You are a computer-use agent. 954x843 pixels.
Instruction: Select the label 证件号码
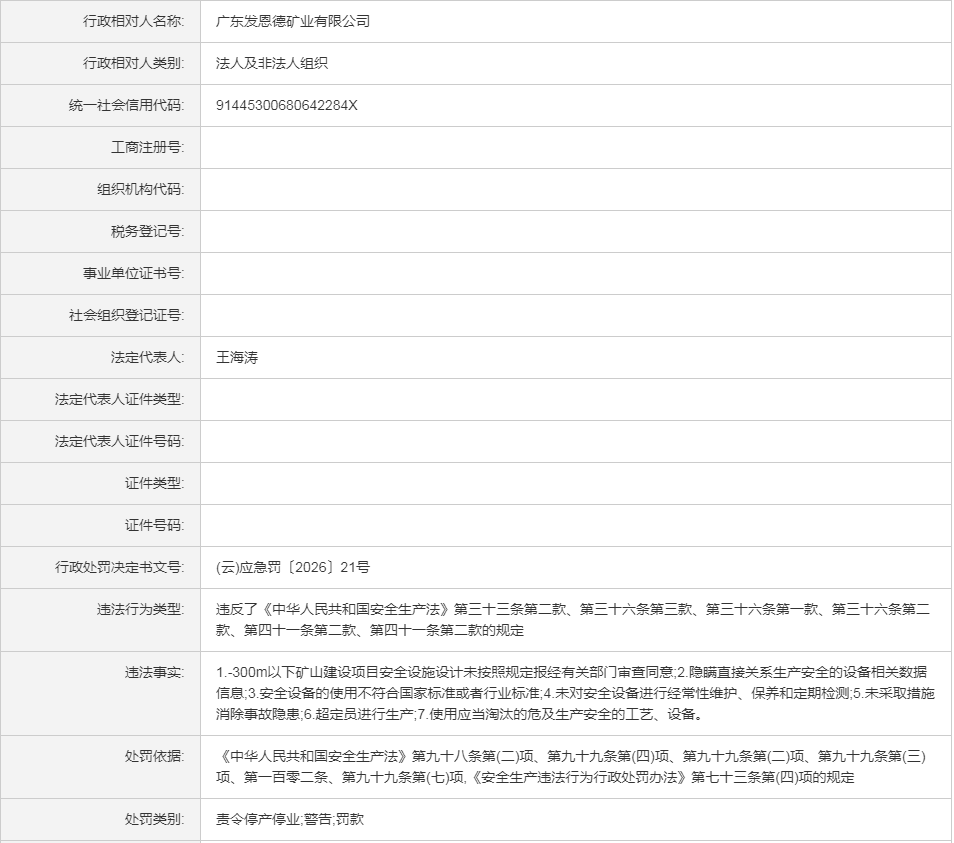(x=155, y=525)
